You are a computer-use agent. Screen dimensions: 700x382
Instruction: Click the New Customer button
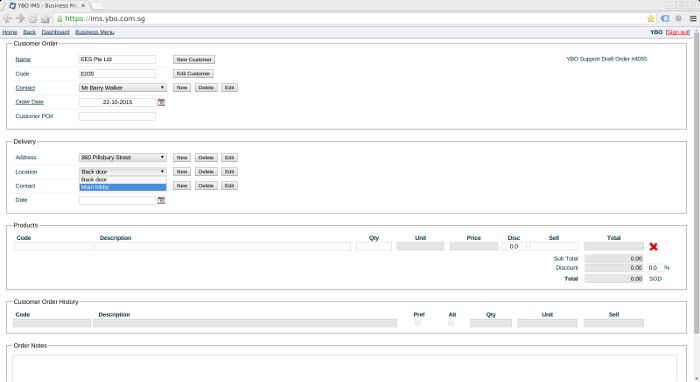click(194, 59)
